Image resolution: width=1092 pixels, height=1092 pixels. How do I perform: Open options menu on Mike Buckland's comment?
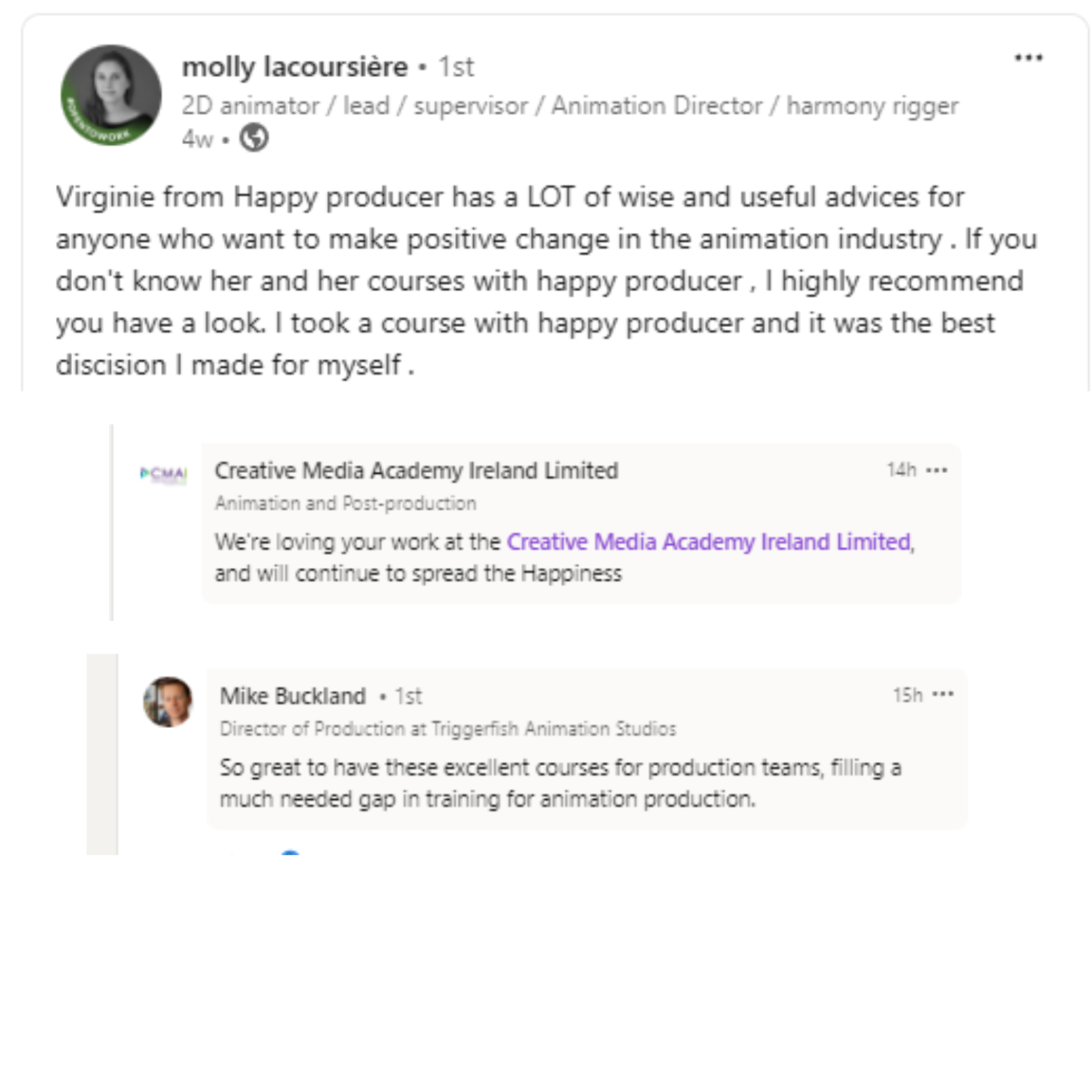pos(943,694)
